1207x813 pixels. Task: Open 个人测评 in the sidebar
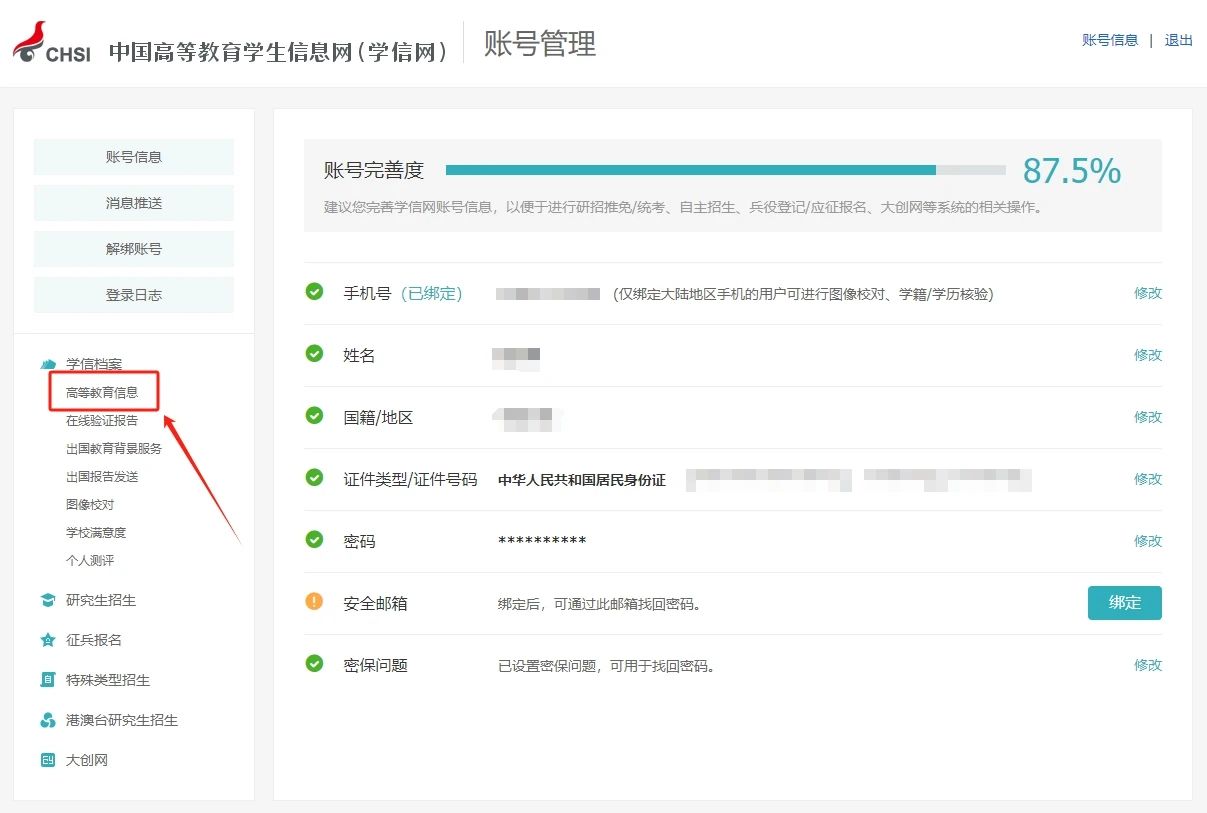90,561
